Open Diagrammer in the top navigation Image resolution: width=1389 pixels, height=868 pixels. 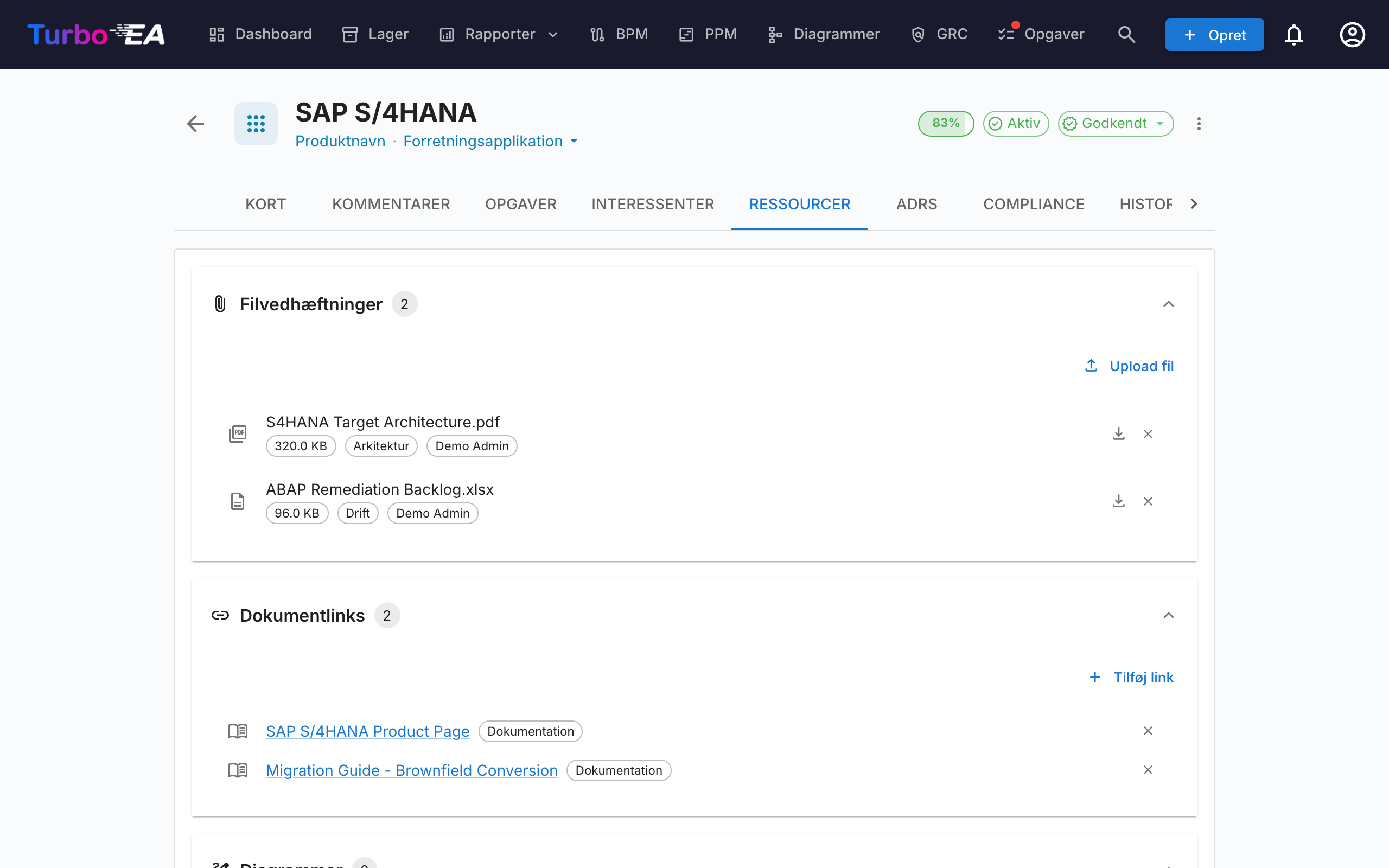(824, 34)
